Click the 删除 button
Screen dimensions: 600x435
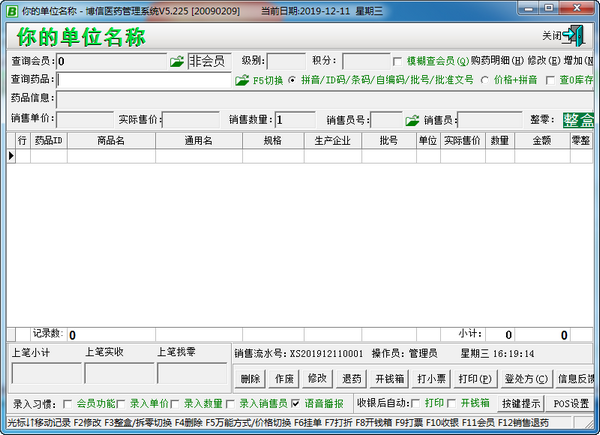pyautogui.click(x=251, y=379)
